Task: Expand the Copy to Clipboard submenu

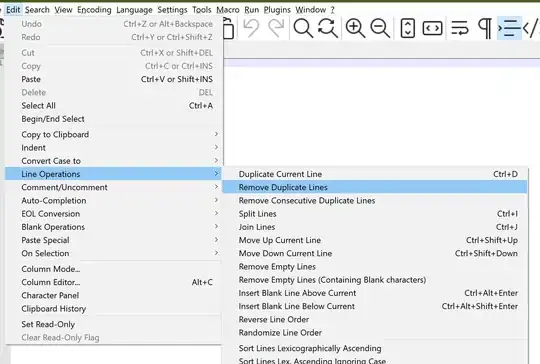Action: point(114,134)
